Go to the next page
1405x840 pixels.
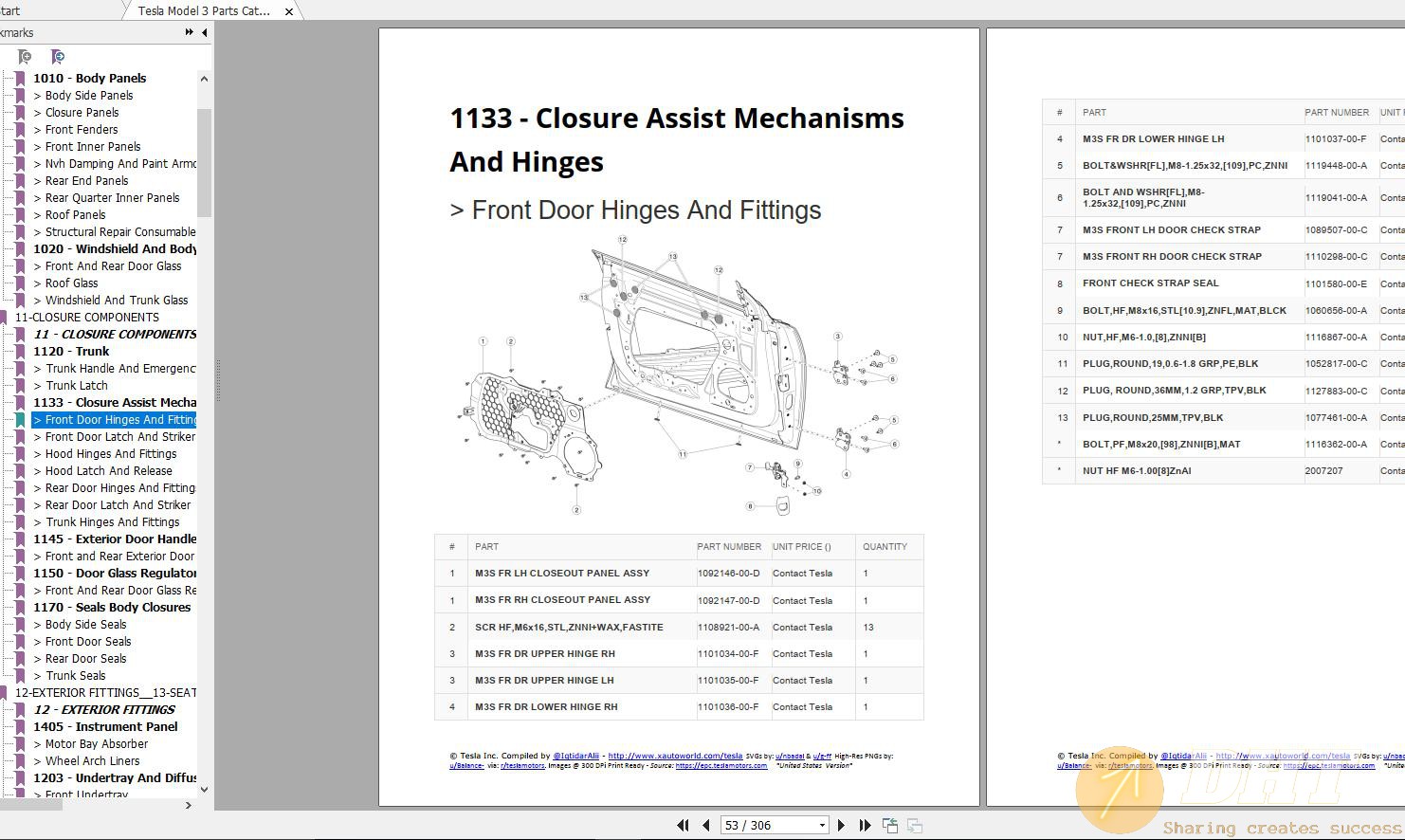pyautogui.click(x=841, y=826)
